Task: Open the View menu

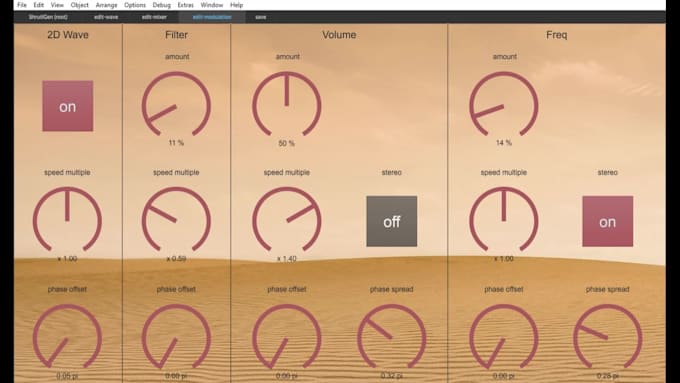Action: tap(57, 5)
